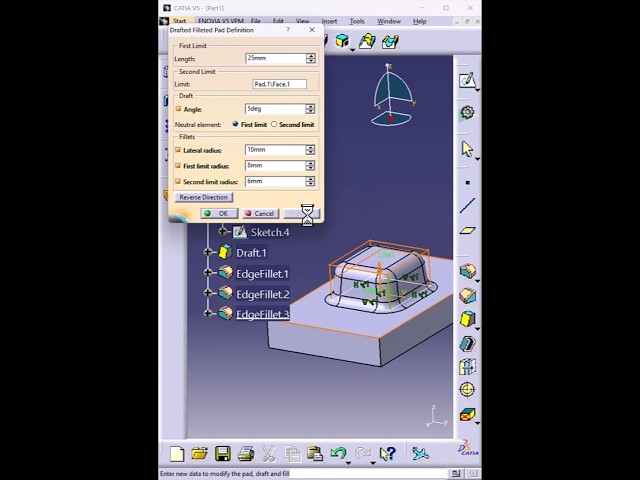Expand the EdgeFillet.2 tree node
640x480 pixels.
pyautogui.click(x=208, y=293)
